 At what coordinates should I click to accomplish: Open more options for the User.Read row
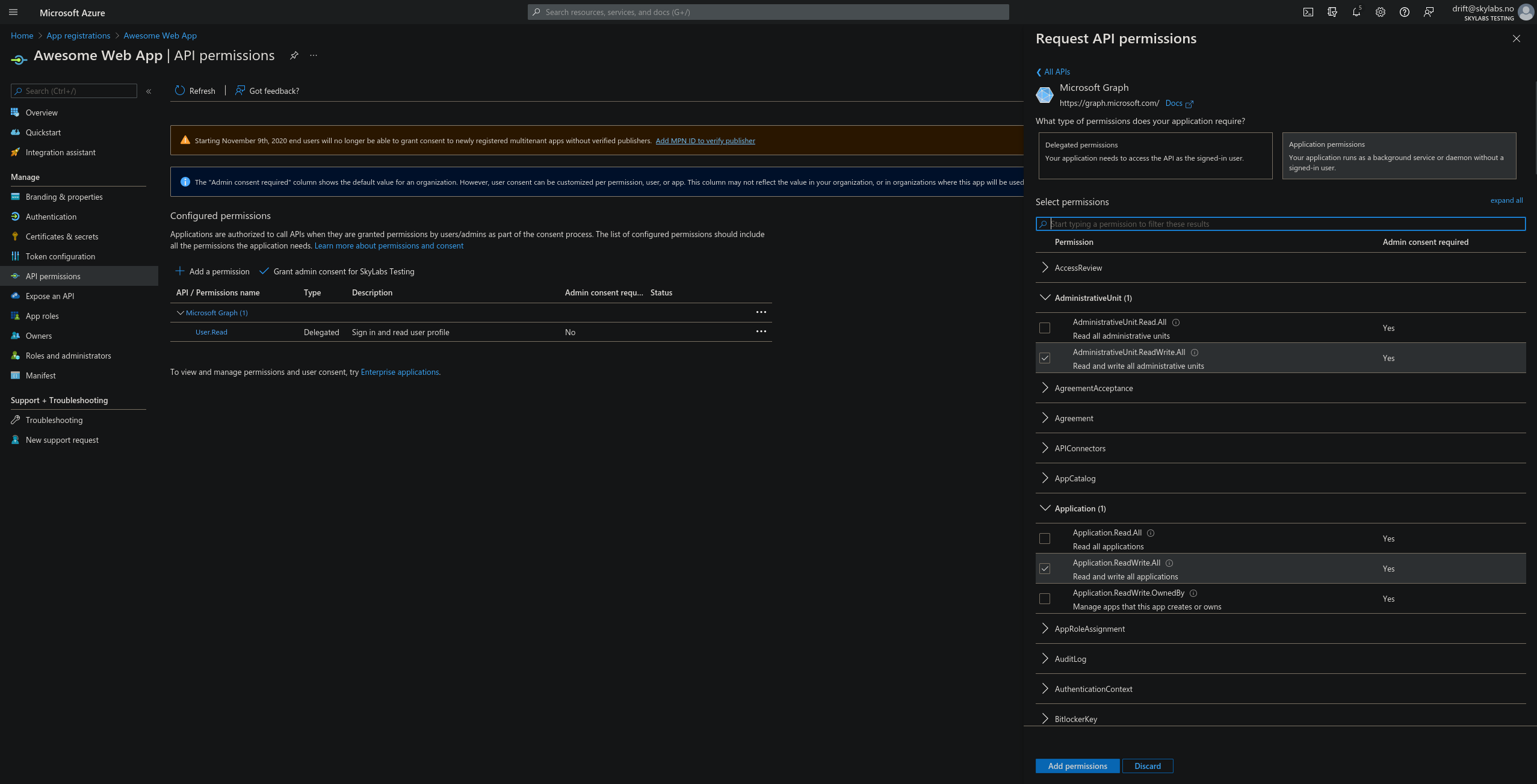click(x=761, y=332)
